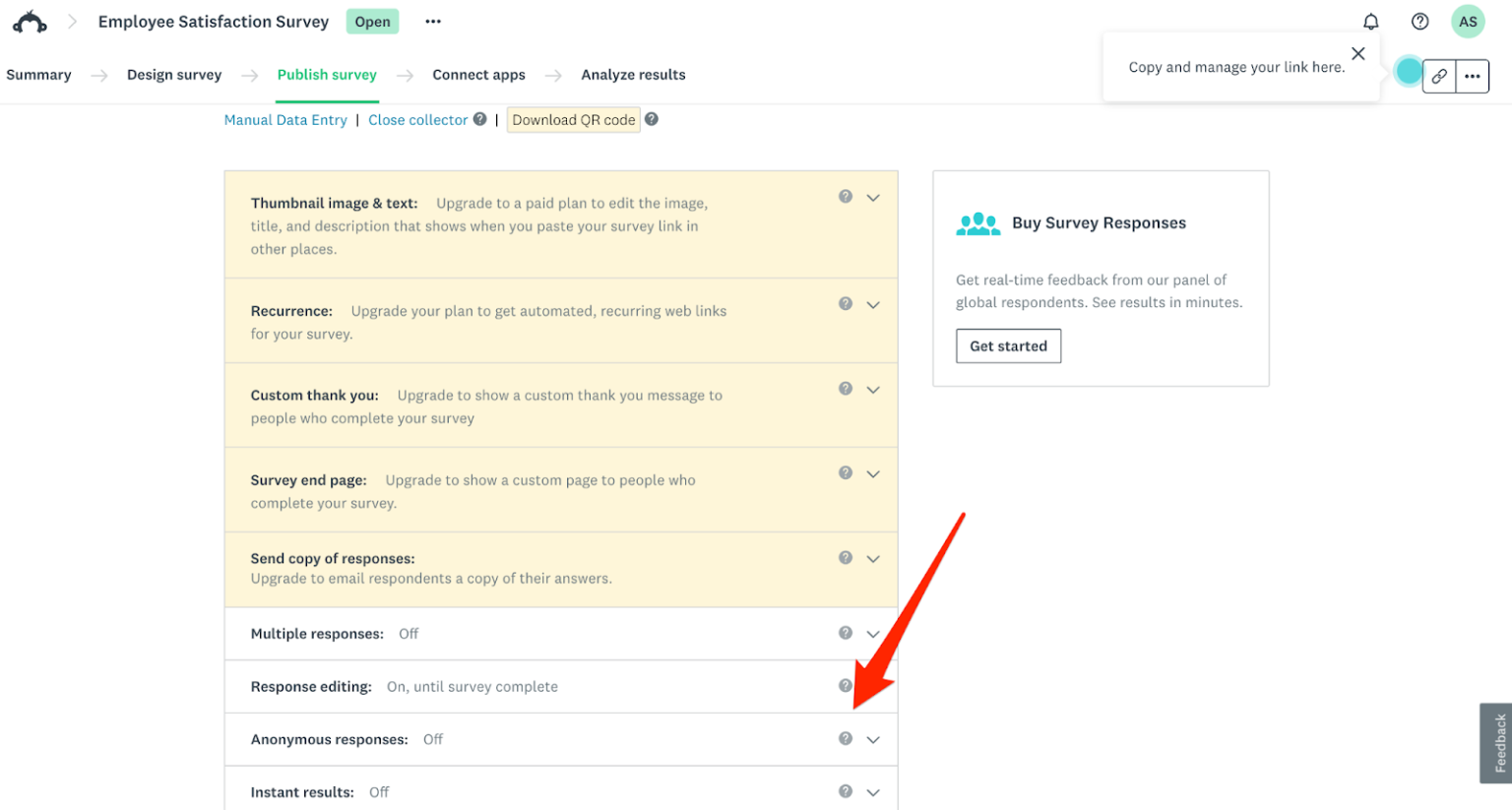Click help icon for Instant results
The image size is (1512, 810).
pyautogui.click(x=846, y=791)
